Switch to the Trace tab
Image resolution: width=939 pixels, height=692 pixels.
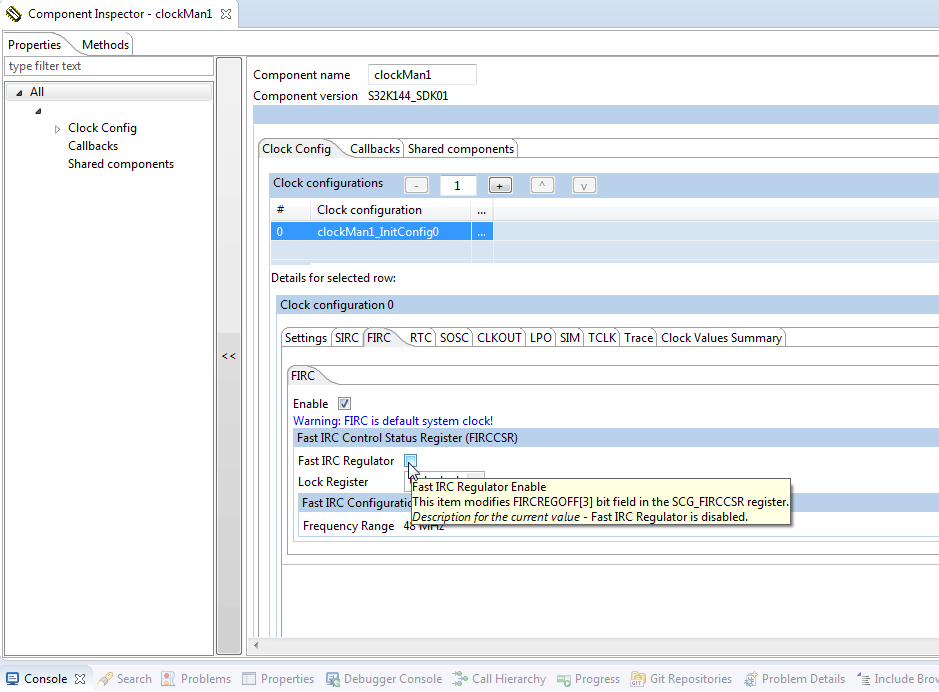[638, 338]
